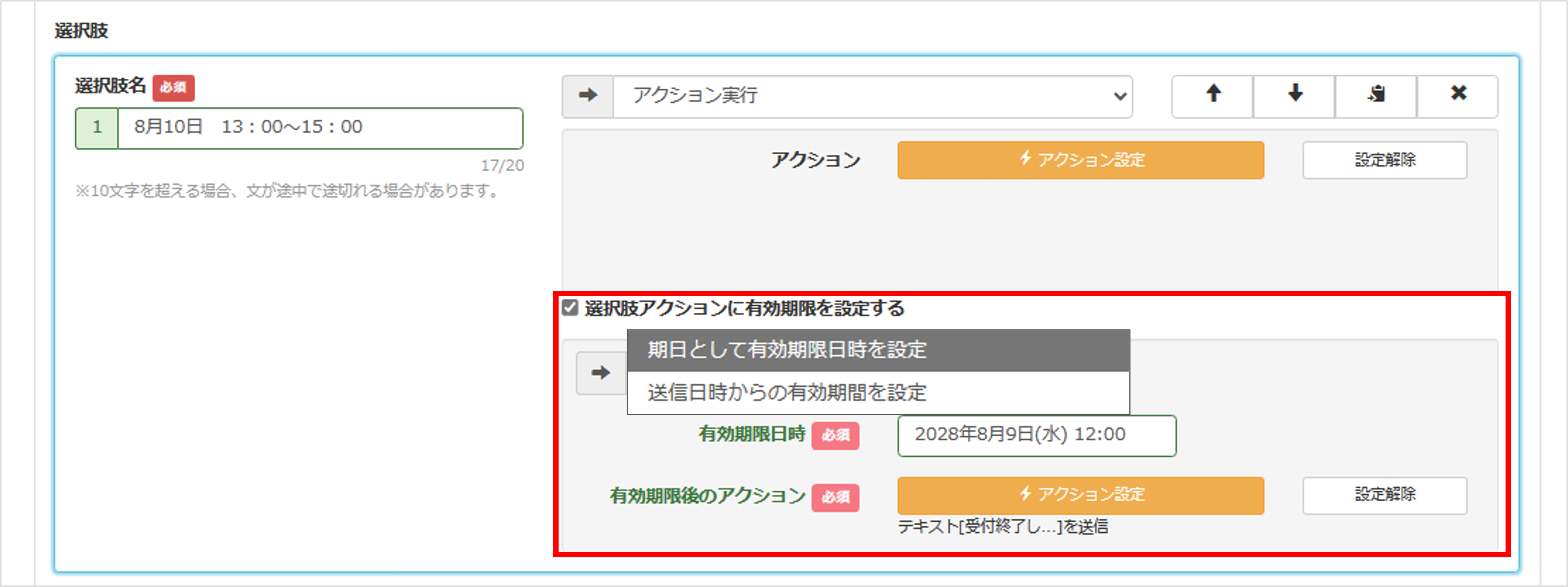The image size is (1568, 587).
Task: Click the green 有効期限日時 label
Action: pyautogui.click(x=752, y=434)
